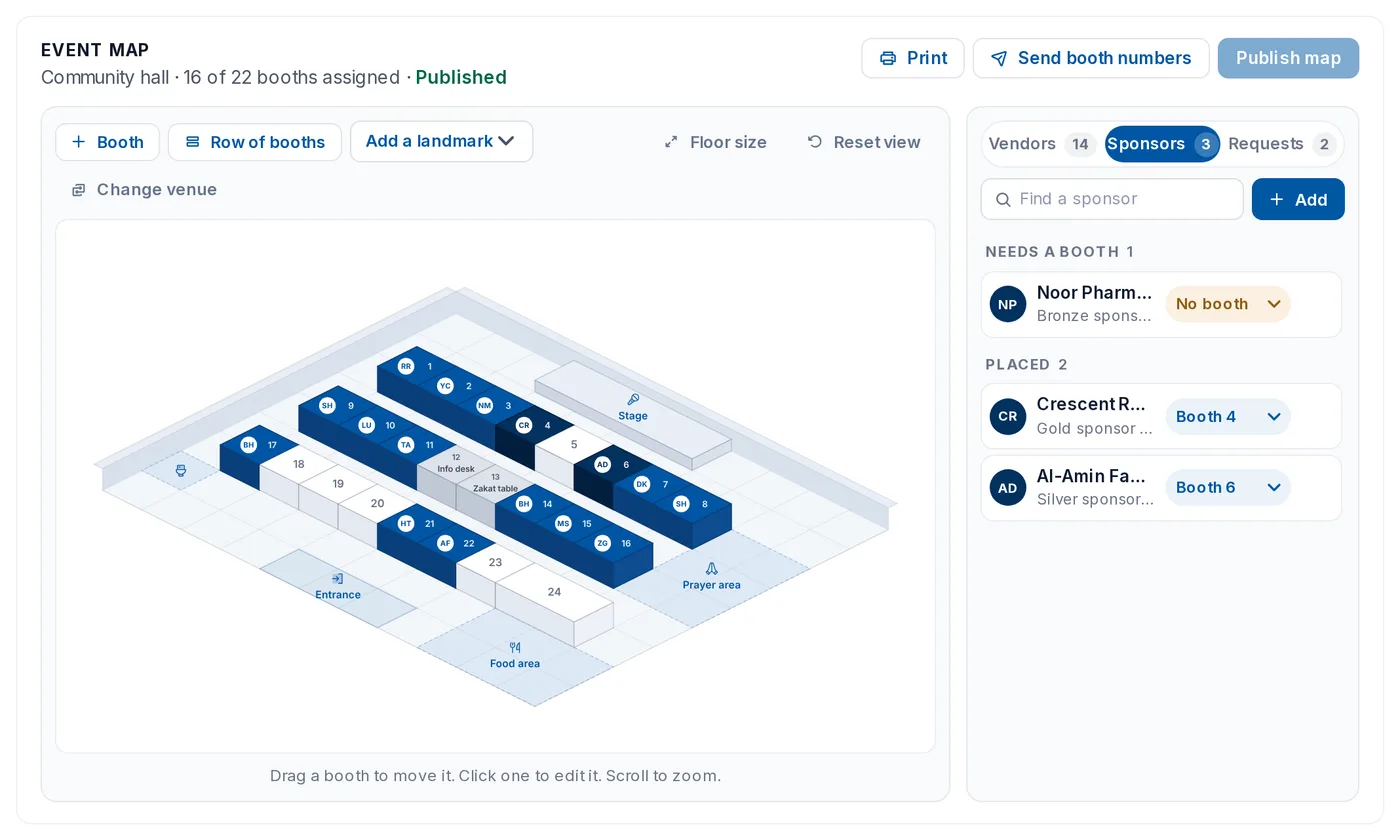
Task: Select the Prayer area landmark icon
Action: [x=712, y=569]
